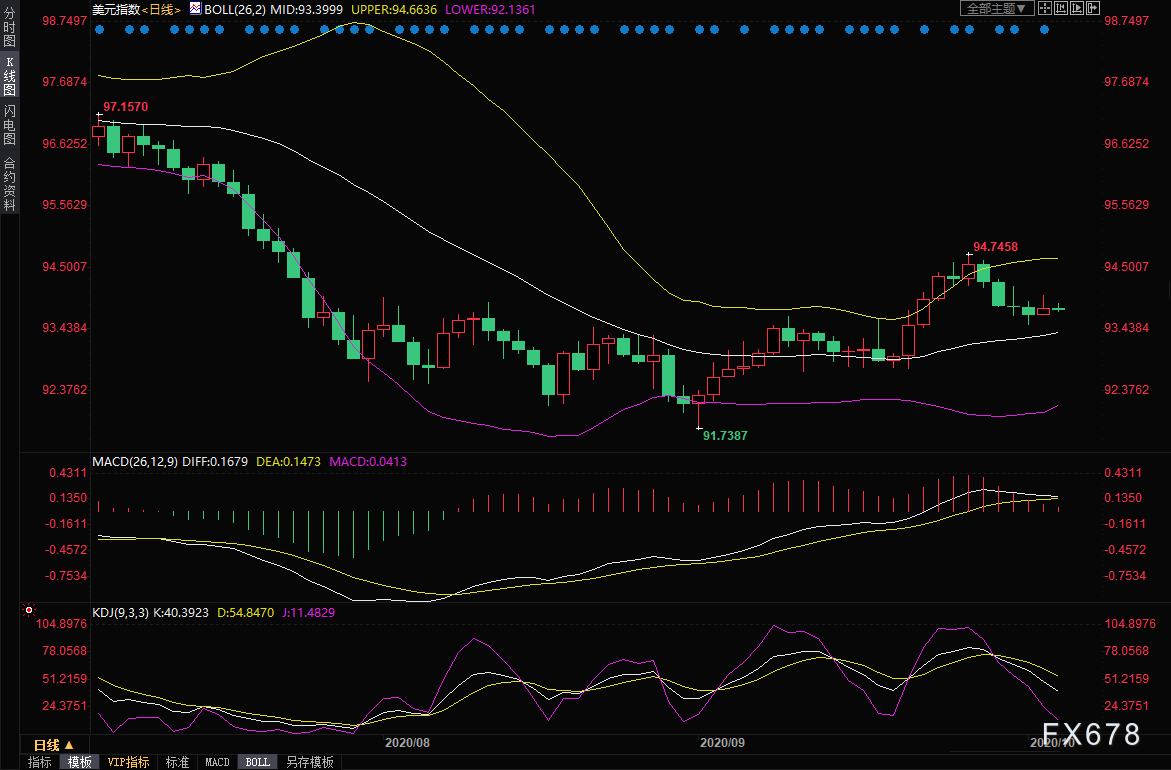The width and height of the screenshot is (1171, 770).
Task: Switch to the 闪电图 side tab
Action: pyautogui.click(x=9, y=124)
